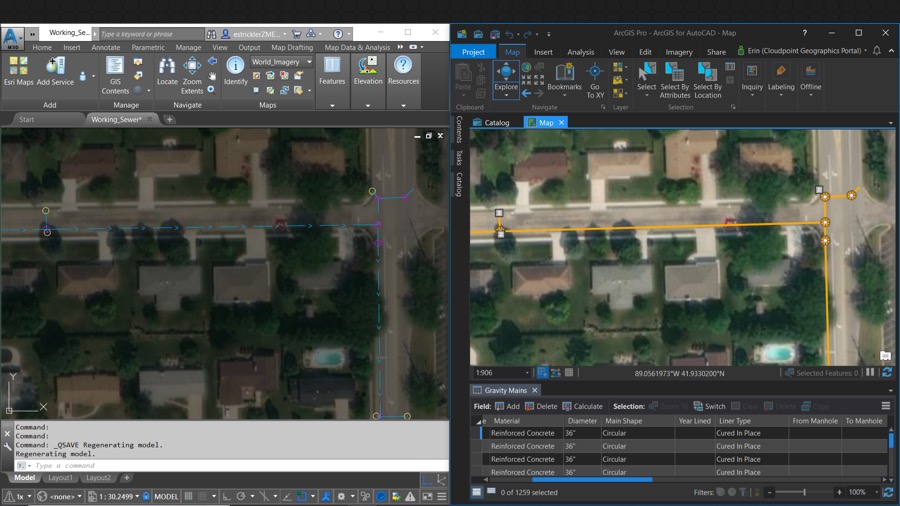The height and width of the screenshot is (506, 900).
Task: Click Switch selection in attribute table
Action: pyautogui.click(x=709, y=406)
